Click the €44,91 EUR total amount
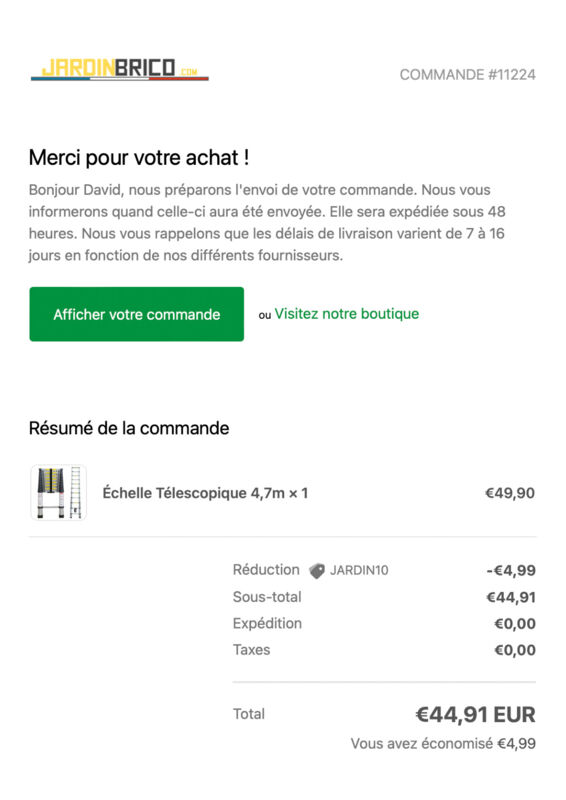 click(475, 714)
